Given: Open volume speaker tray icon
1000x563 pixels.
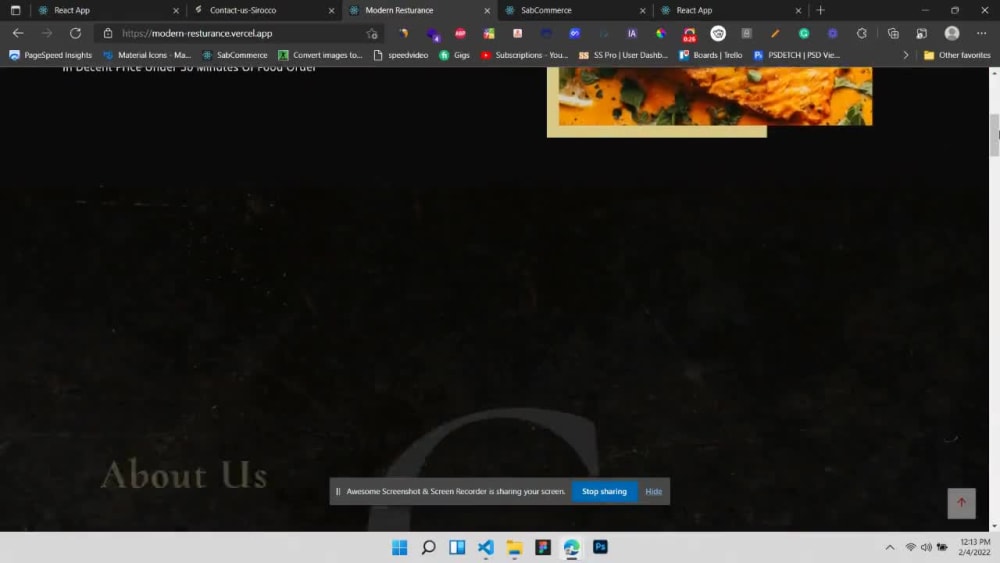Looking at the screenshot, I should click(926, 547).
